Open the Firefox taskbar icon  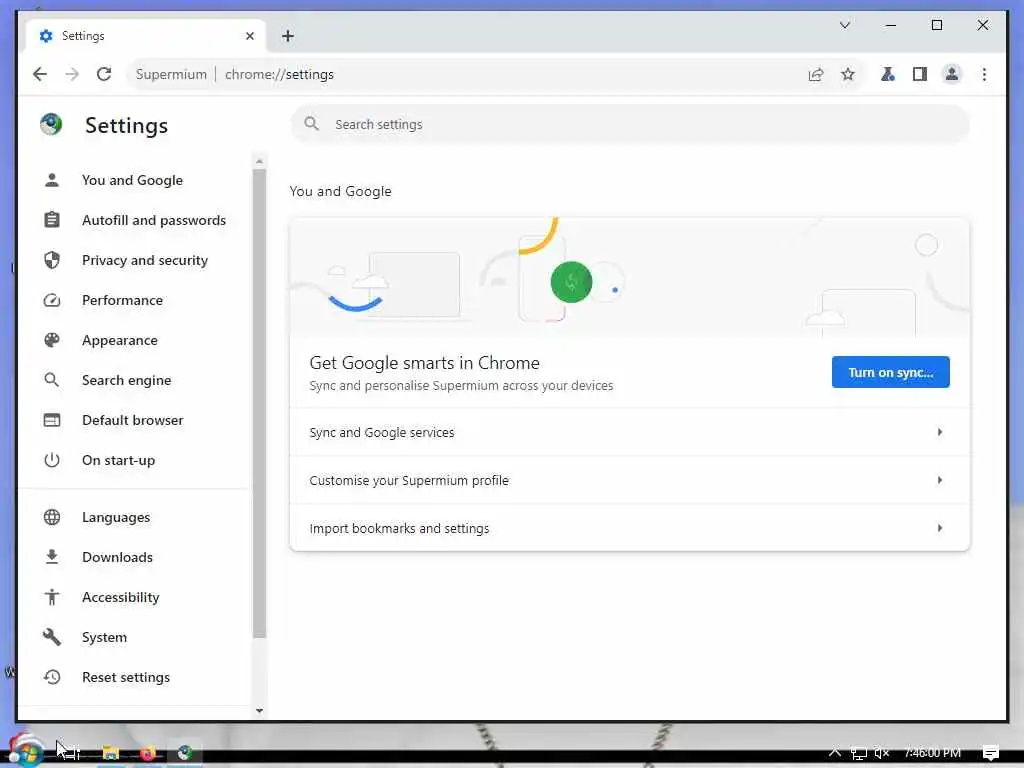tap(148, 753)
